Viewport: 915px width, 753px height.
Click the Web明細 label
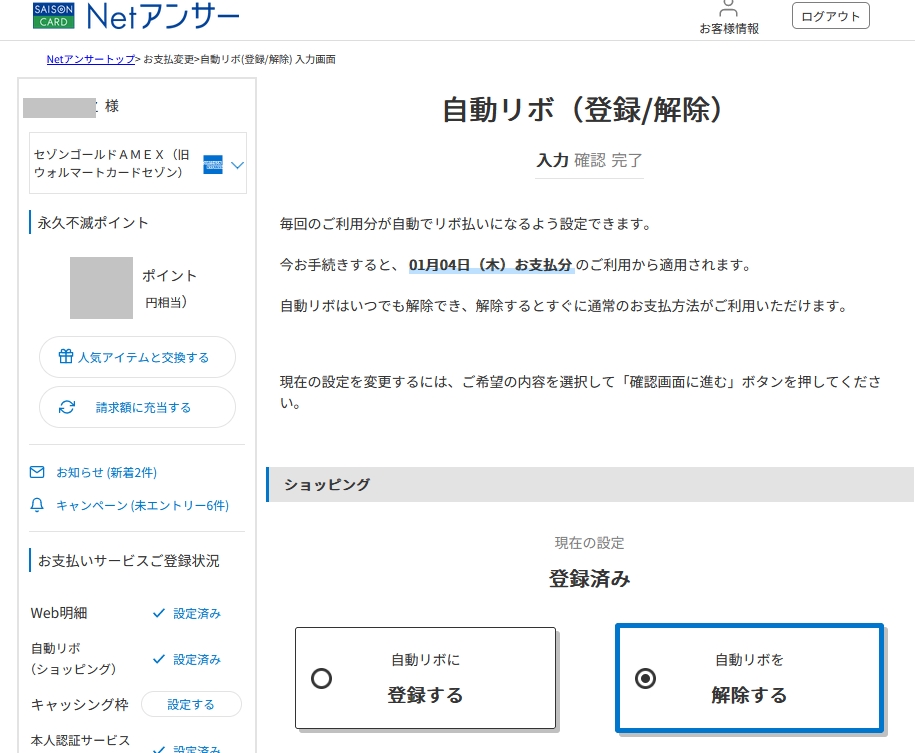(59, 613)
